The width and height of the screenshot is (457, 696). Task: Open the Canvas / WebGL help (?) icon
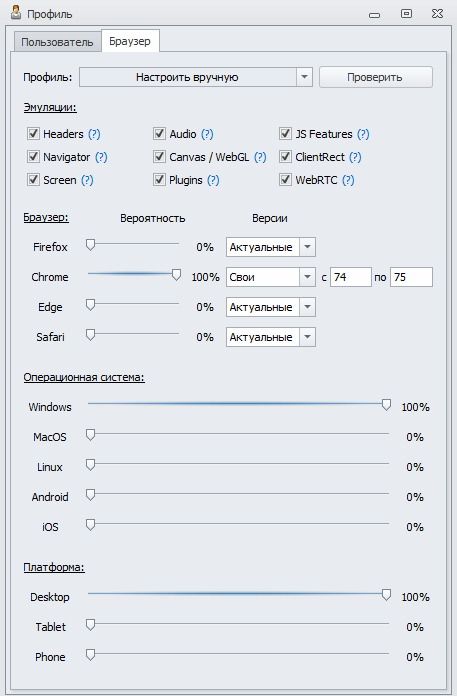[x=260, y=157]
